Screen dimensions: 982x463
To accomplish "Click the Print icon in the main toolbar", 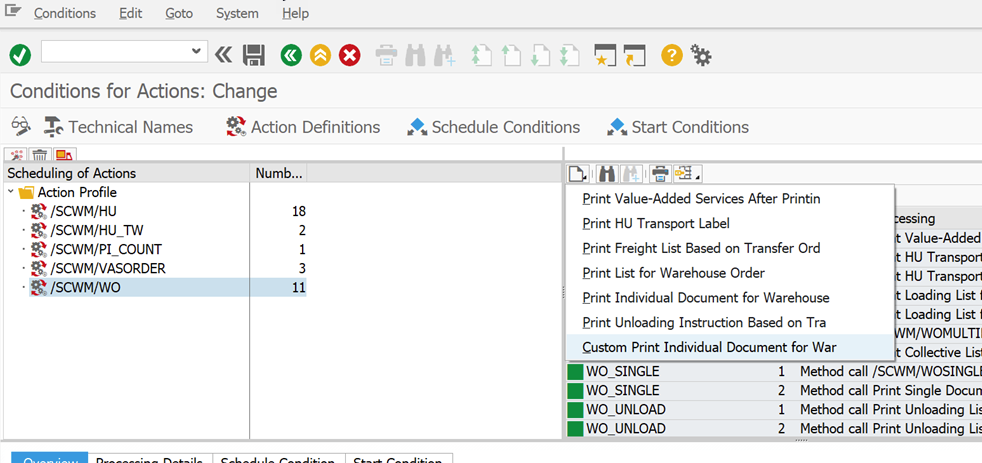I will [x=386, y=55].
